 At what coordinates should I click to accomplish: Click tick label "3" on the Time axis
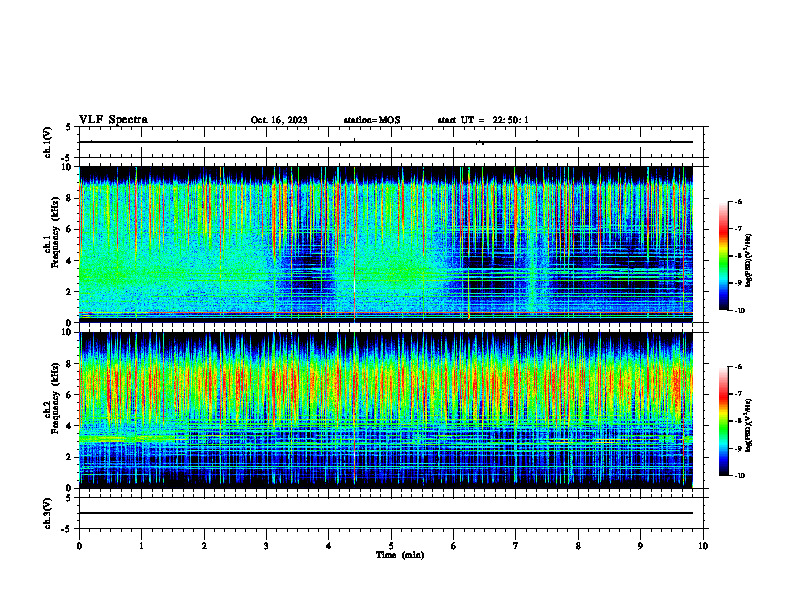pyautogui.click(x=266, y=546)
